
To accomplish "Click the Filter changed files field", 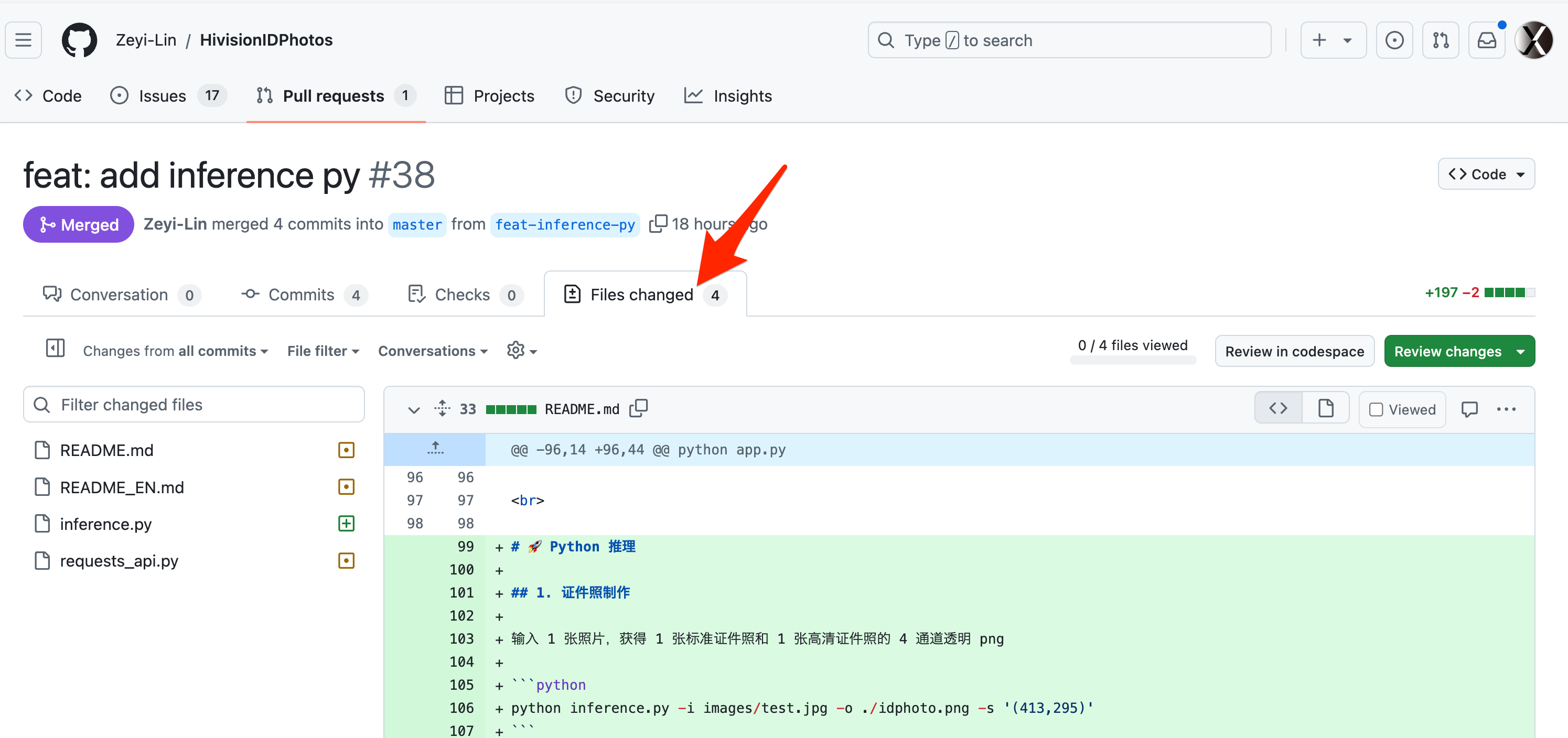I will pos(194,405).
